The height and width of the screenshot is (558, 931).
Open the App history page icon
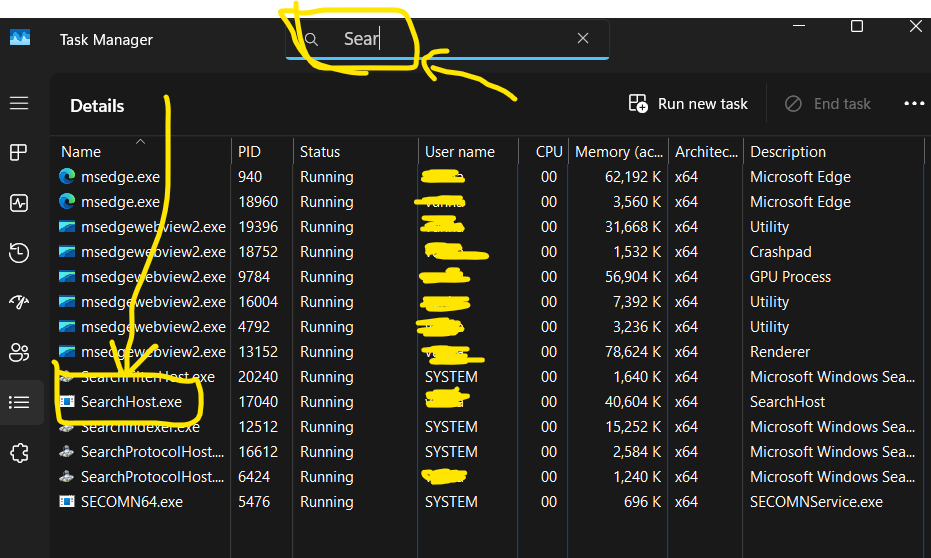[19, 253]
